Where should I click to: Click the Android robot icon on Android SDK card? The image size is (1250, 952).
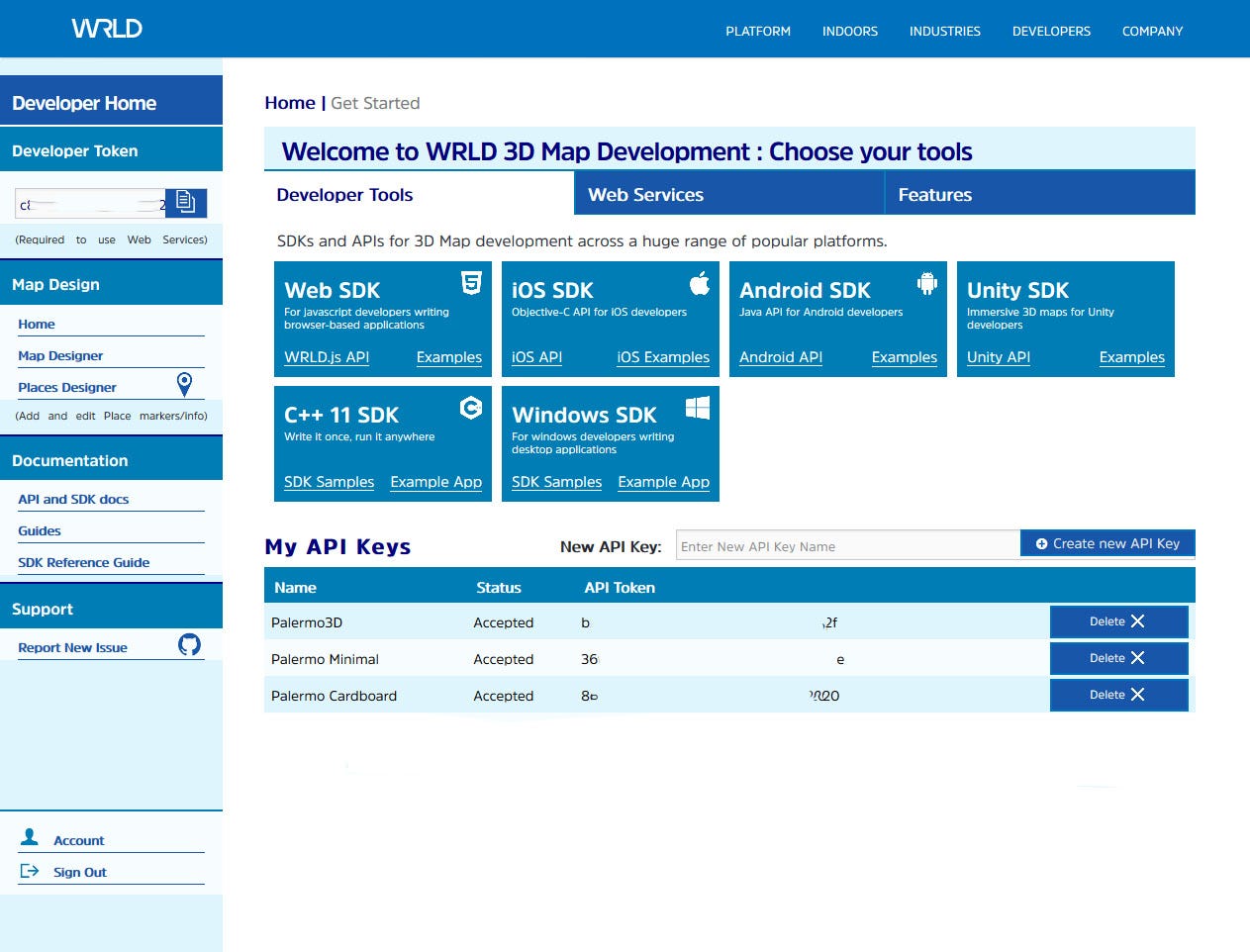[x=926, y=283]
